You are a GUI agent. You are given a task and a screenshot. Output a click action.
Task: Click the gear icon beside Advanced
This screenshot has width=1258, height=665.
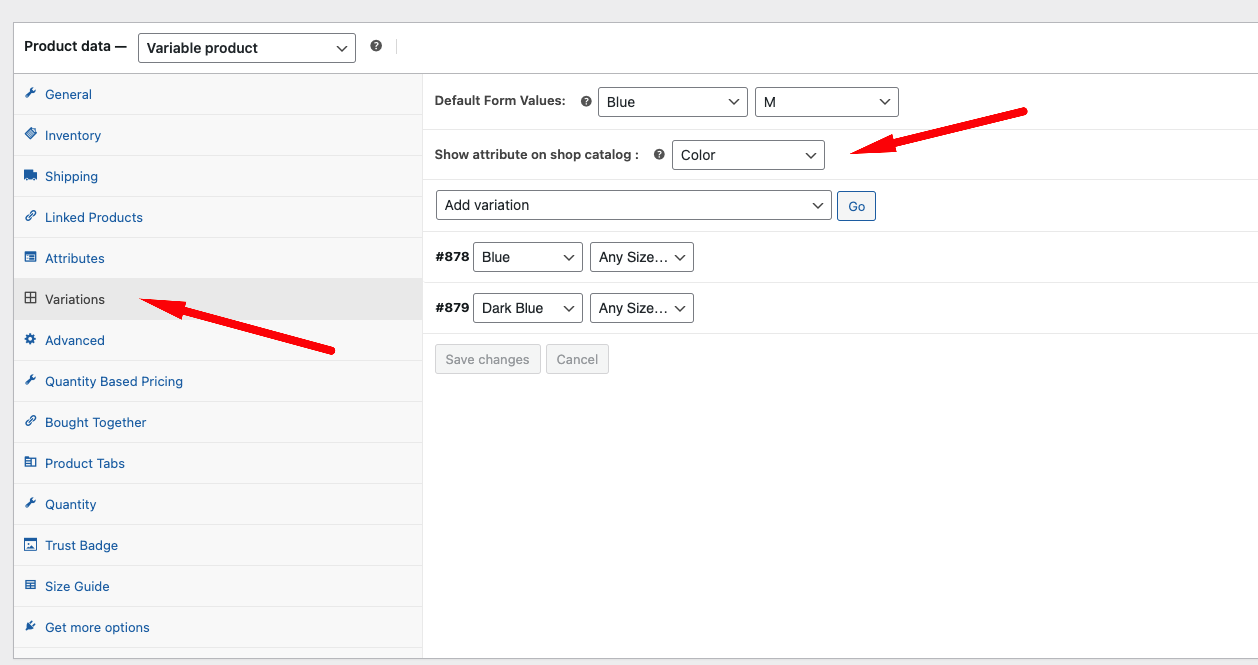pos(31,340)
